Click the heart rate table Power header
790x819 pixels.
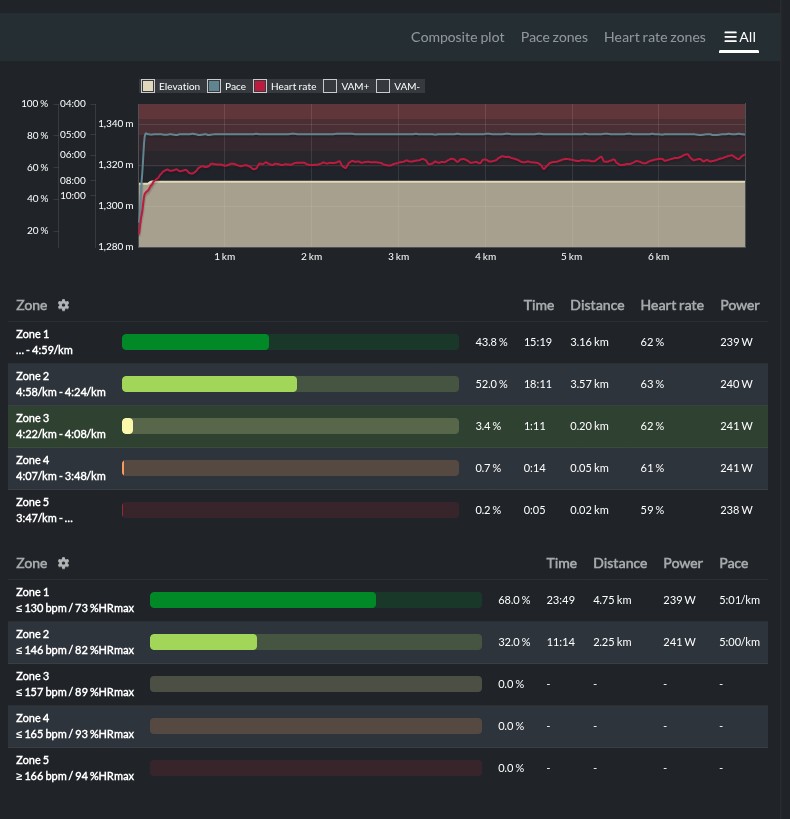pyautogui.click(x=682, y=564)
